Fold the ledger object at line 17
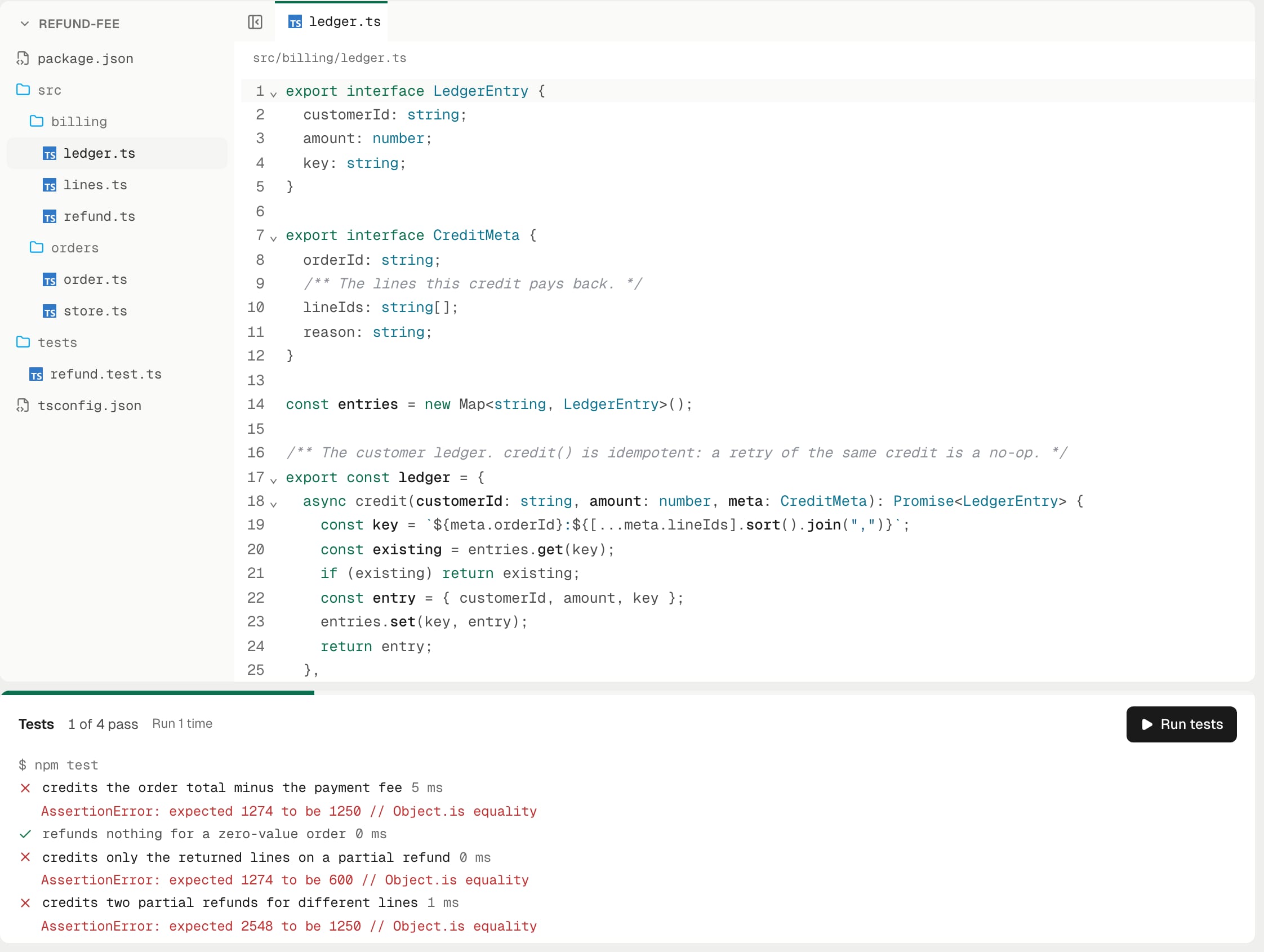This screenshot has height=952, width=1264. pos(274,479)
